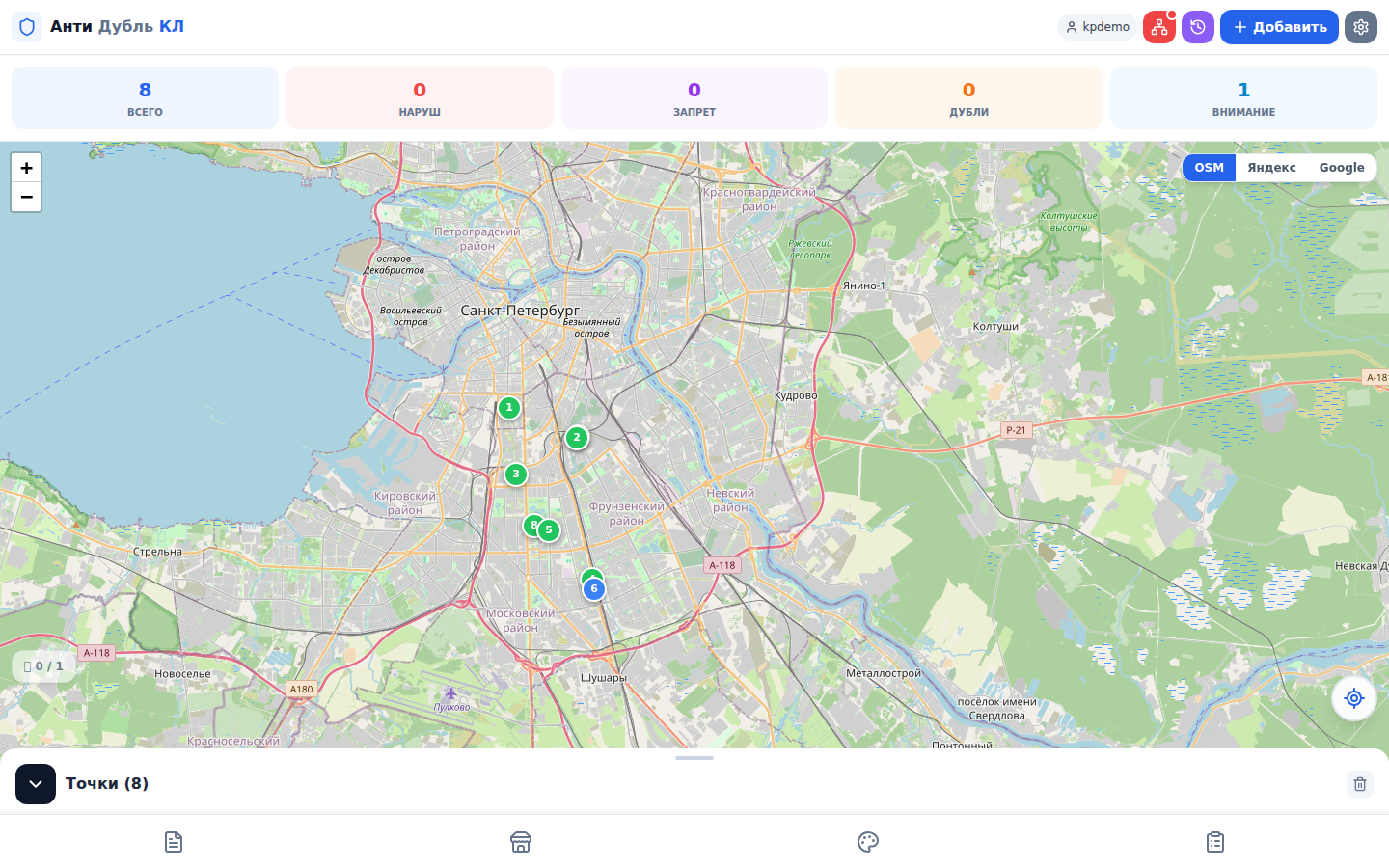The width and height of the screenshot is (1389, 868).
Task: Filter by the НАРУШ card
Action: click(420, 97)
